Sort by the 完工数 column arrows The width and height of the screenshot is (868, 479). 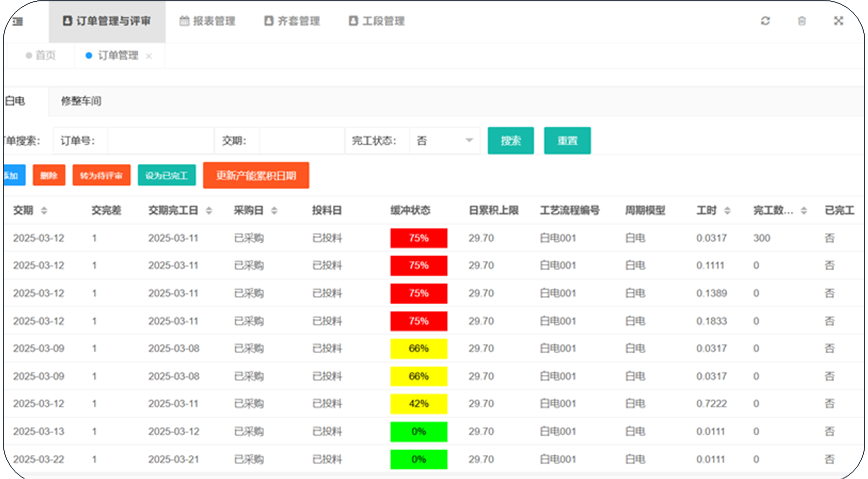(x=803, y=210)
